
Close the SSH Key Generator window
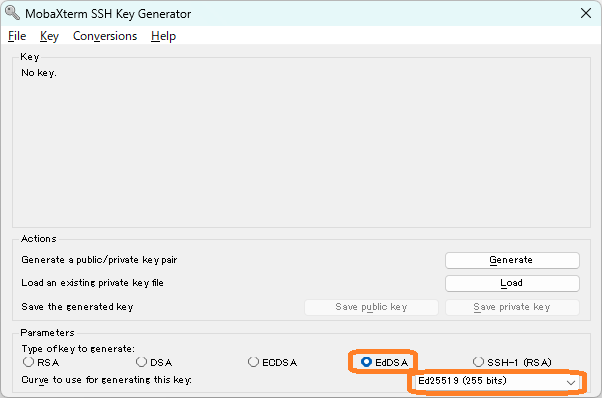(585, 13)
